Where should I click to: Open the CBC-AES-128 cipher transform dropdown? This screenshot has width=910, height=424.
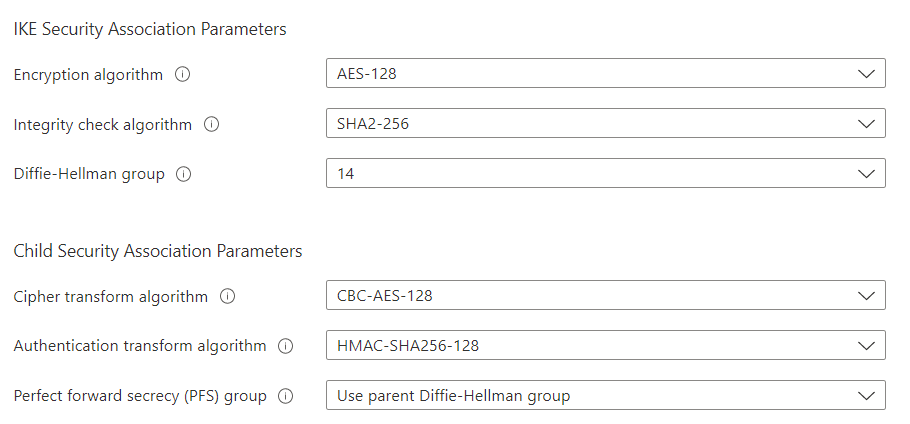click(605, 296)
